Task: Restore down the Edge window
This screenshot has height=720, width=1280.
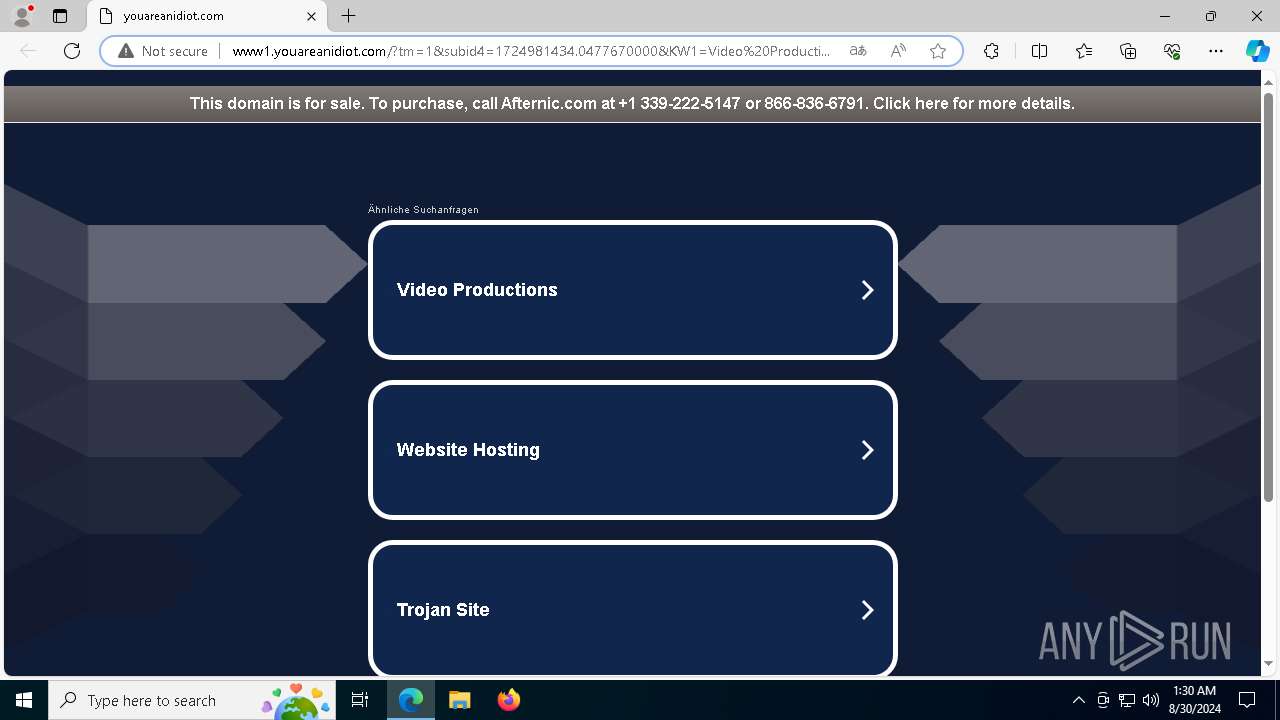Action: [1211, 16]
